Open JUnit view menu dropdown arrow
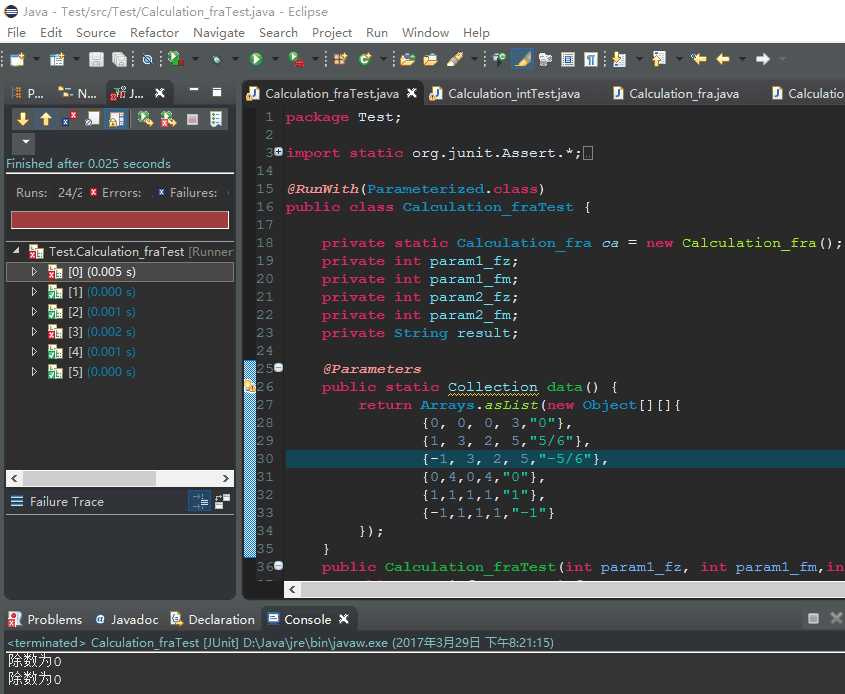The width and height of the screenshot is (845, 694). click(x=23, y=143)
